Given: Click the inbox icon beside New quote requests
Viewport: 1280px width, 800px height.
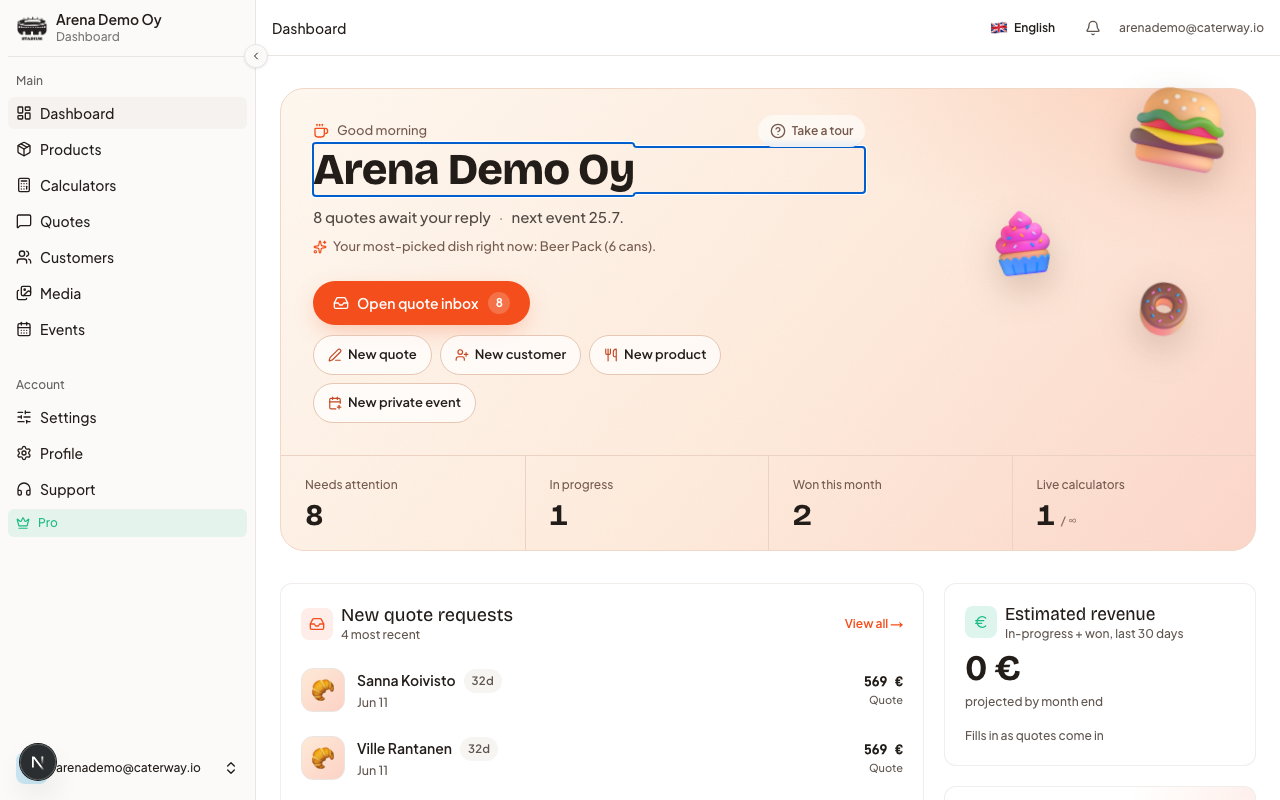Looking at the screenshot, I should point(317,624).
